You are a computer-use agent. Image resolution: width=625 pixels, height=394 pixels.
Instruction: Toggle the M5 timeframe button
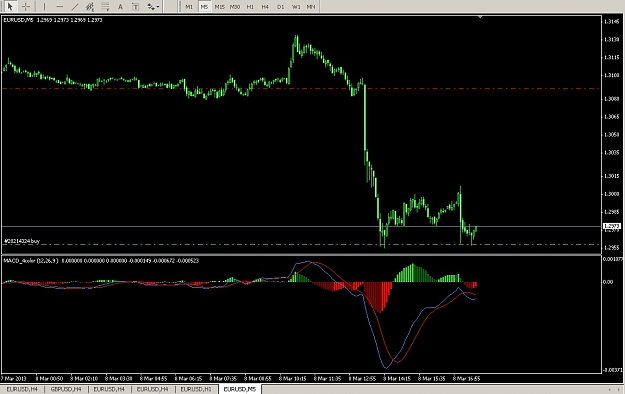(204, 6)
